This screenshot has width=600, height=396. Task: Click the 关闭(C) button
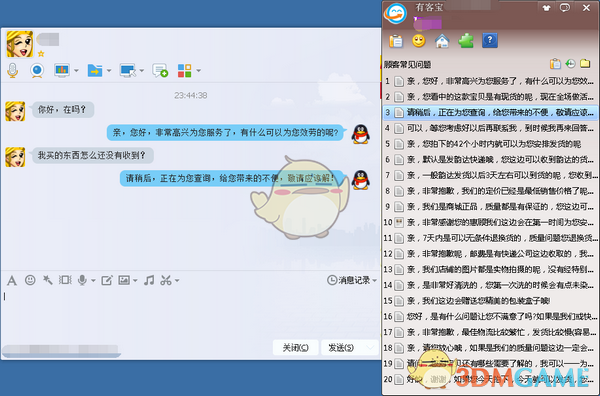click(295, 347)
